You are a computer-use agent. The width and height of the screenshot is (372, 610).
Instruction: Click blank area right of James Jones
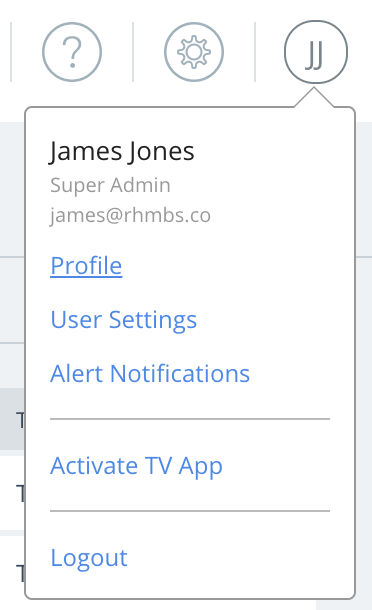(x=272, y=151)
